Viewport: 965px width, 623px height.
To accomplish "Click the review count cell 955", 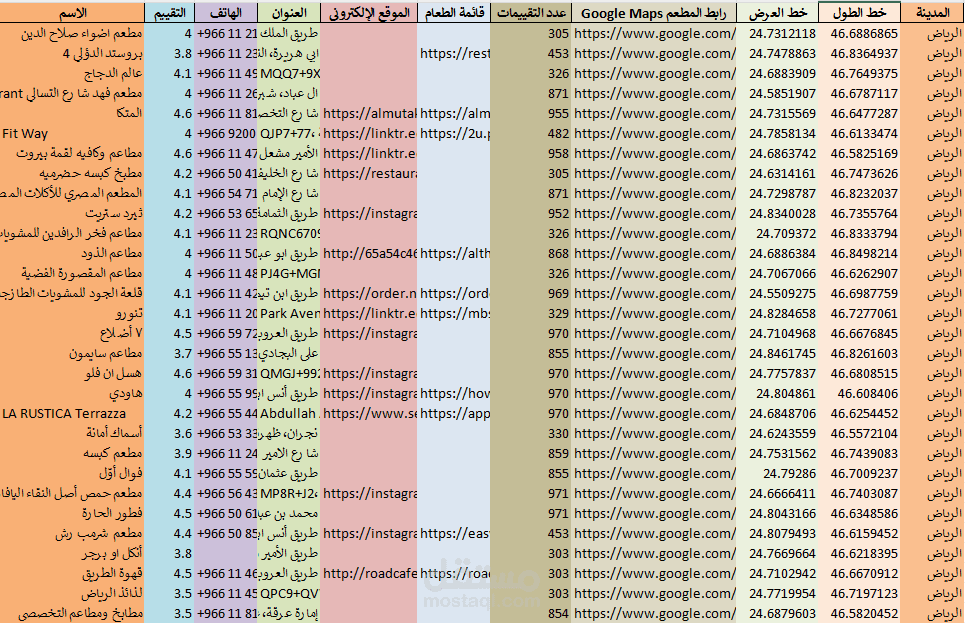I will tap(531, 114).
